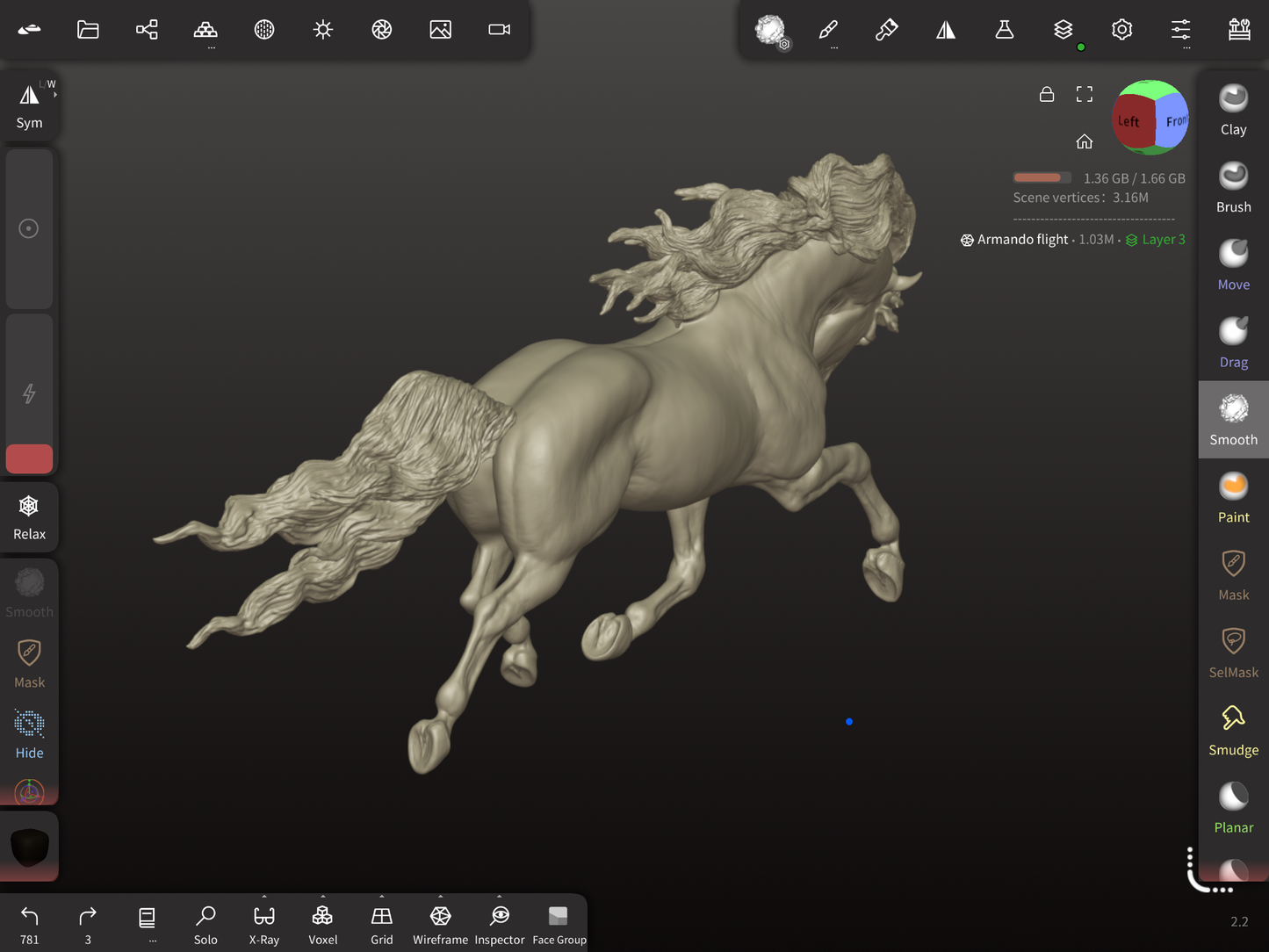Toggle Wireframe display
This screenshot has height=952, width=1269.
click(440, 924)
